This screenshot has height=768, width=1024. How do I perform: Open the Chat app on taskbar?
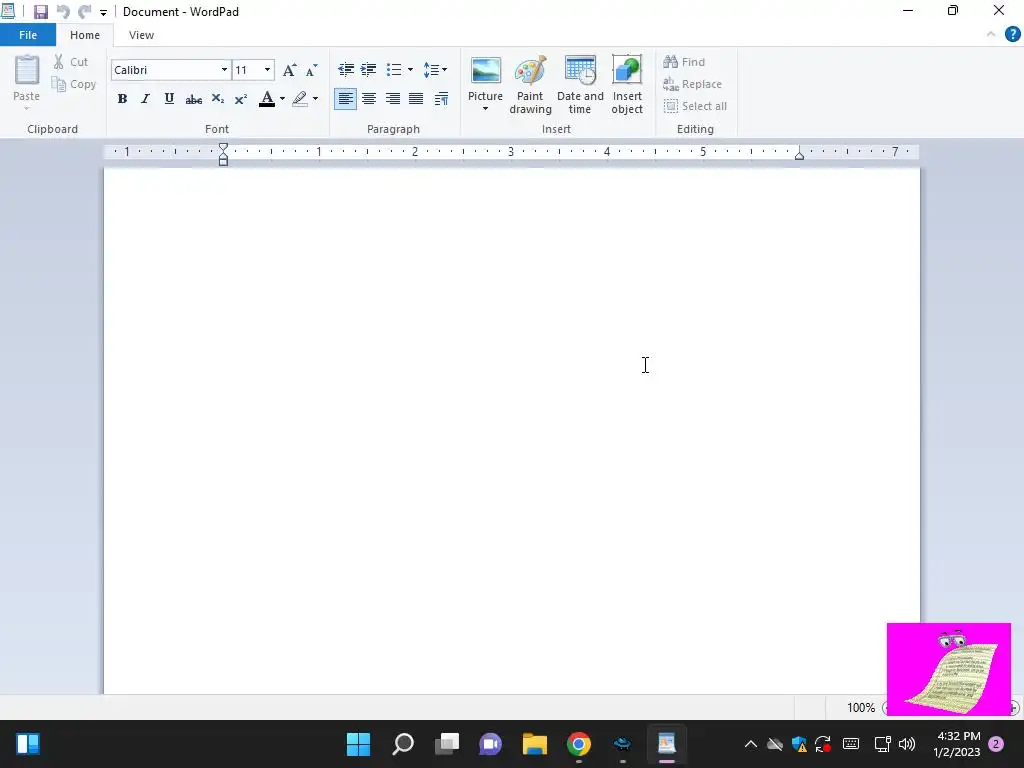coord(490,744)
